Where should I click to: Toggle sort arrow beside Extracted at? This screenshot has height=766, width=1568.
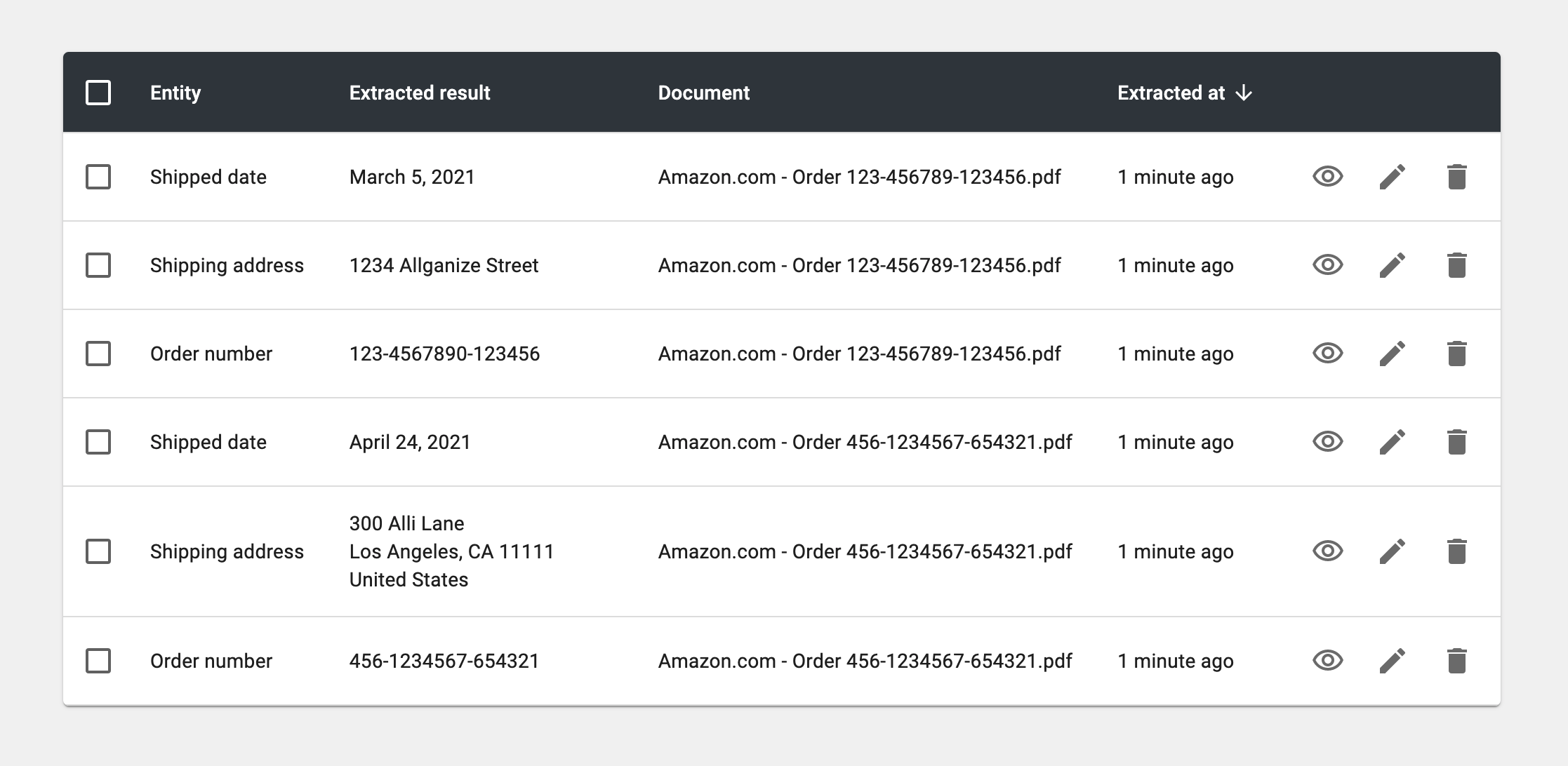tap(1244, 93)
